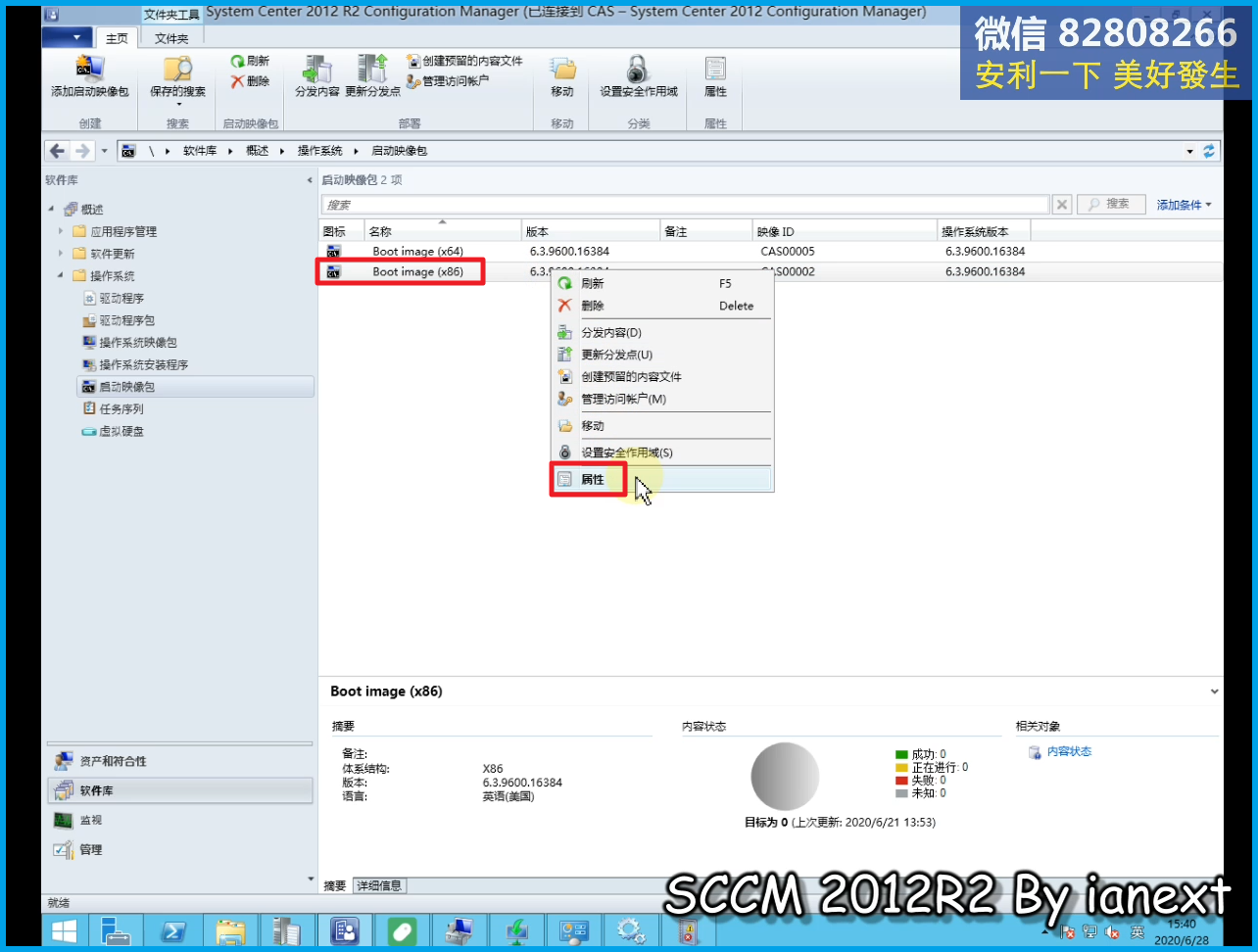The height and width of the screenshot is (952, 1258).
Task: Click the Move (移动) ribbon icon
Action: pos(561,76)
